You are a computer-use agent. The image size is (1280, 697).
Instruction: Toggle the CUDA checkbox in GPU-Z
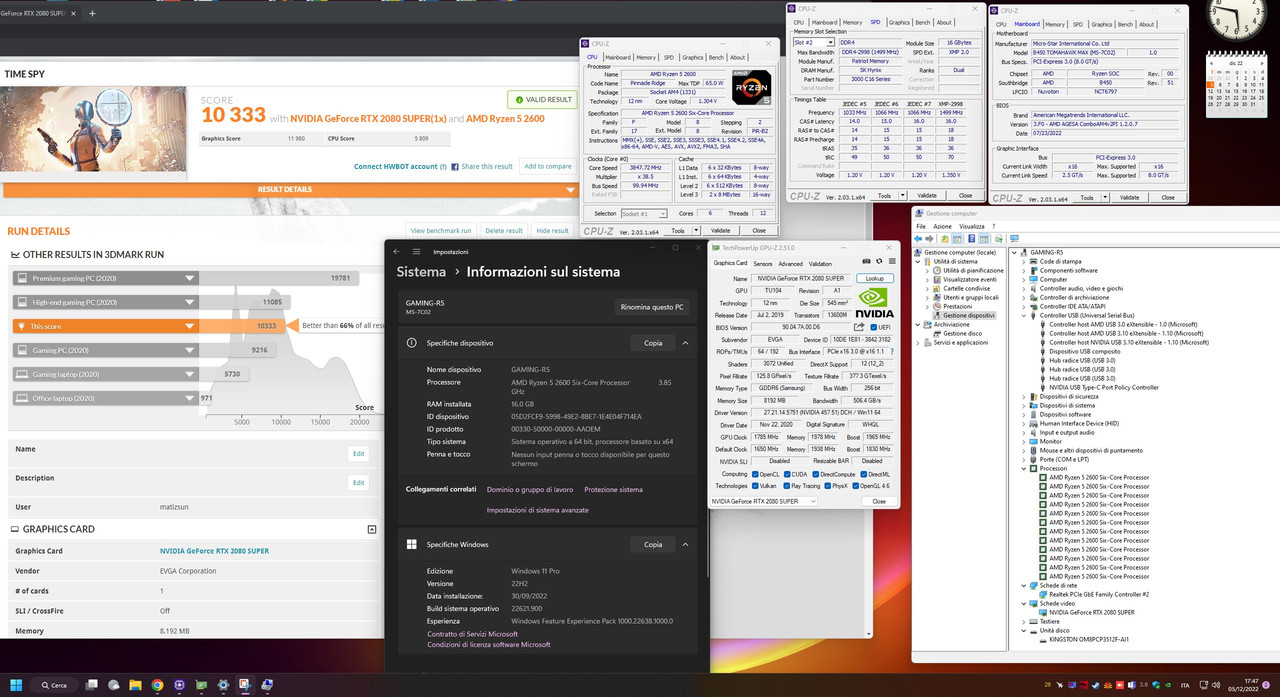click(789, 474)
